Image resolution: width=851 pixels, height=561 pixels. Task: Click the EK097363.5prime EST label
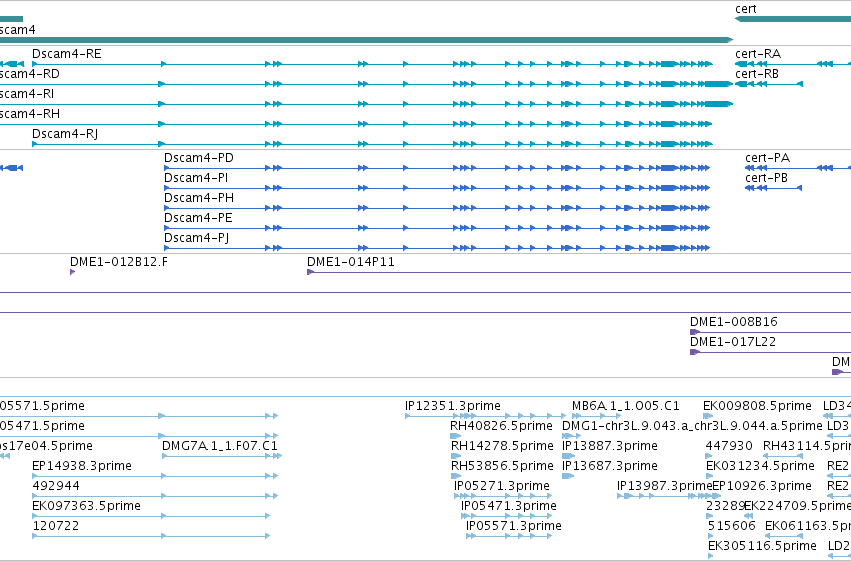[x=86, y=506]
